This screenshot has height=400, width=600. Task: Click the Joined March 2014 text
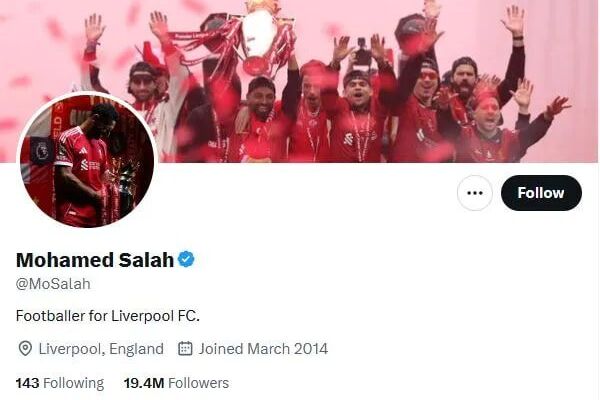[263, 349]
